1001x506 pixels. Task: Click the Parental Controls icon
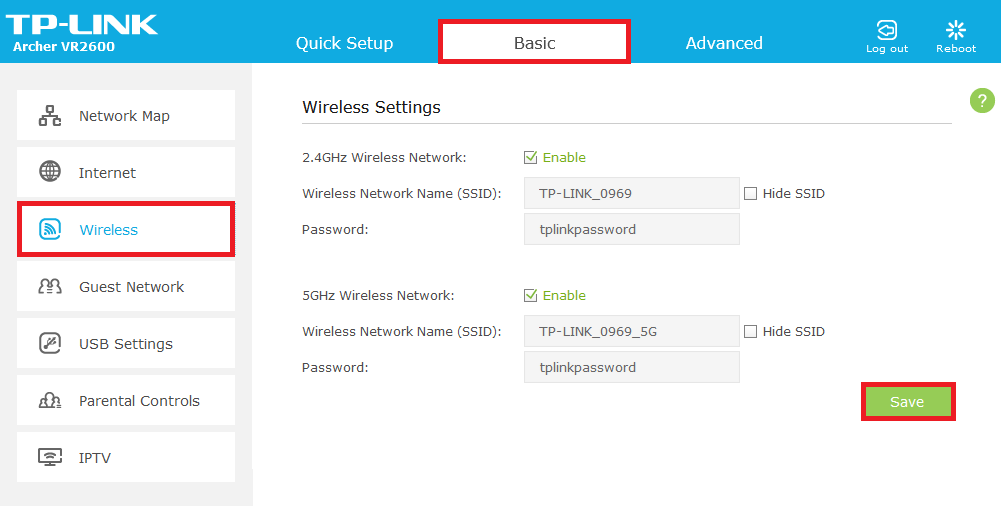click(x=50, y=401)
